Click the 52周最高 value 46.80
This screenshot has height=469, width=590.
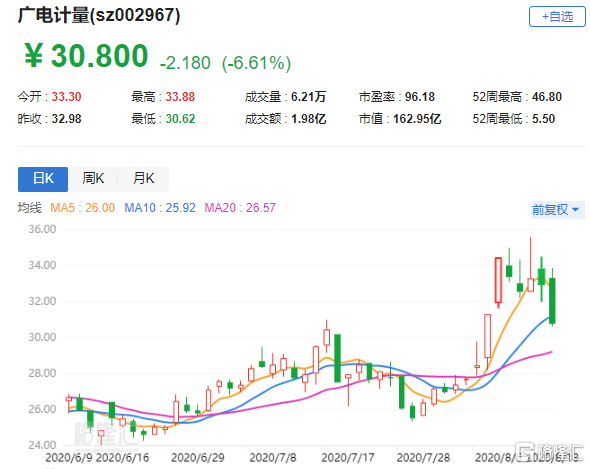547,97
